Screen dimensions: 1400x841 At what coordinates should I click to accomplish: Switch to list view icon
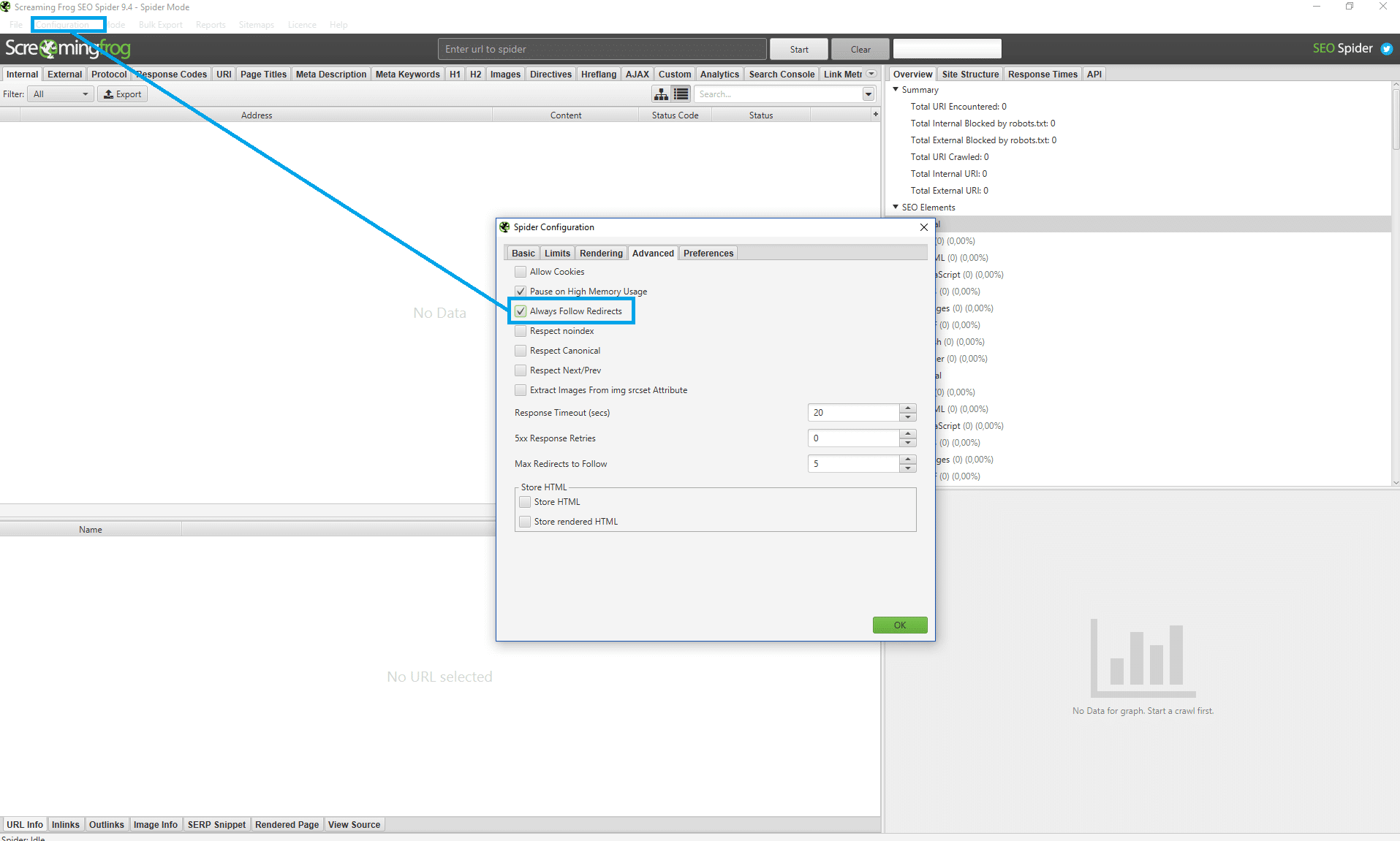pyautogui.click(x=681, y=94)
